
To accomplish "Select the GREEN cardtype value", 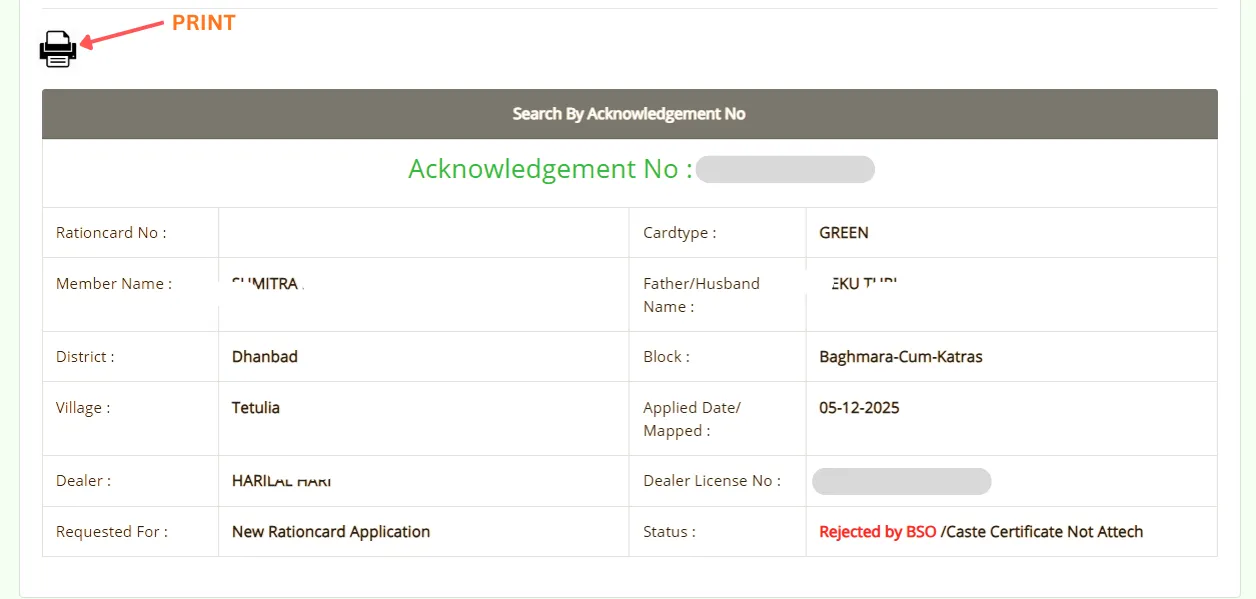I will pyautogui.click(x=843, y=232).
